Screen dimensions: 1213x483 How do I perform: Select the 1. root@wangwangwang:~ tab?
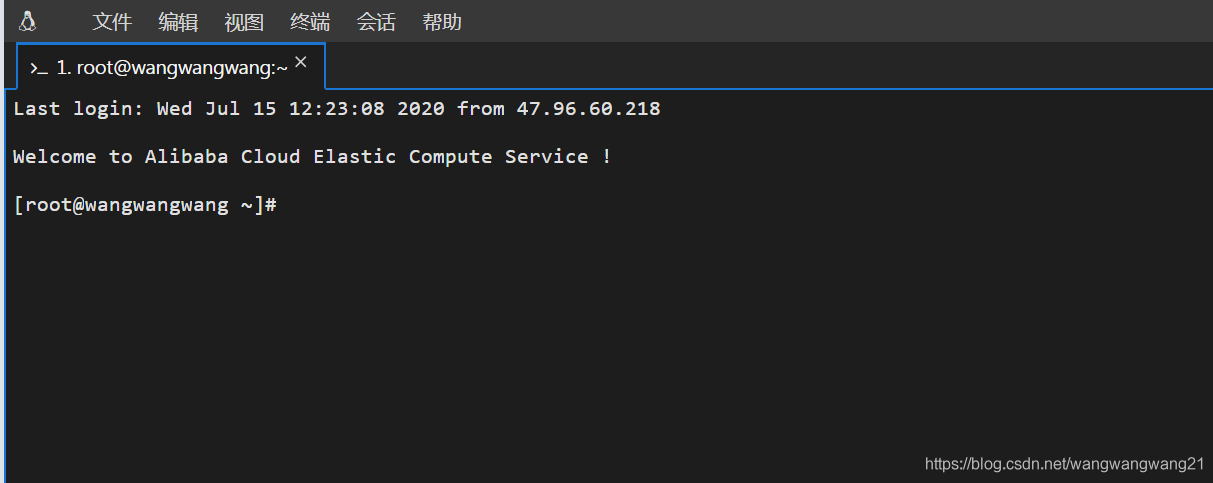(172, 68)
